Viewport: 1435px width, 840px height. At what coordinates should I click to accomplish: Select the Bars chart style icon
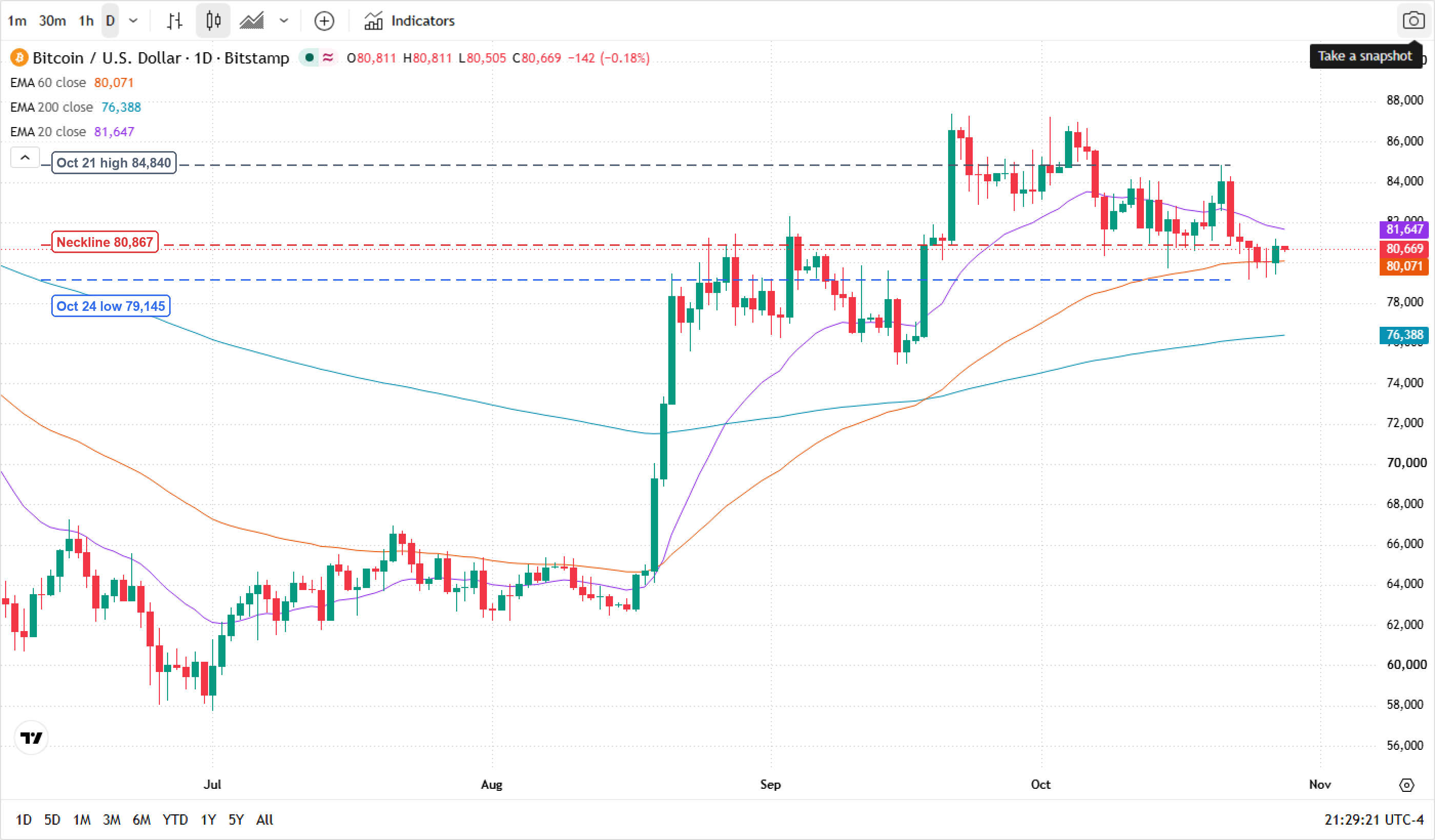point(175,21)
